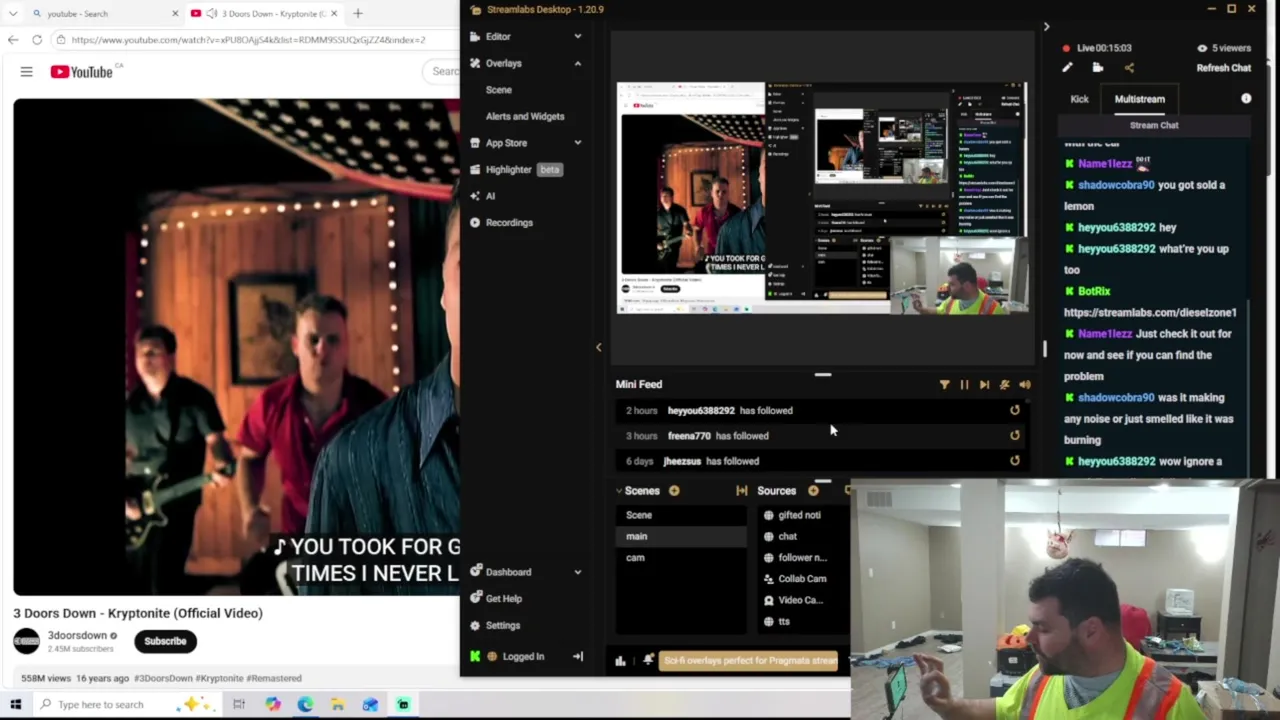Open the streamlabs.com/dieselzone1 chat link
Image resolution: width=1280 pixels, height=720 pixels.
1150,312
